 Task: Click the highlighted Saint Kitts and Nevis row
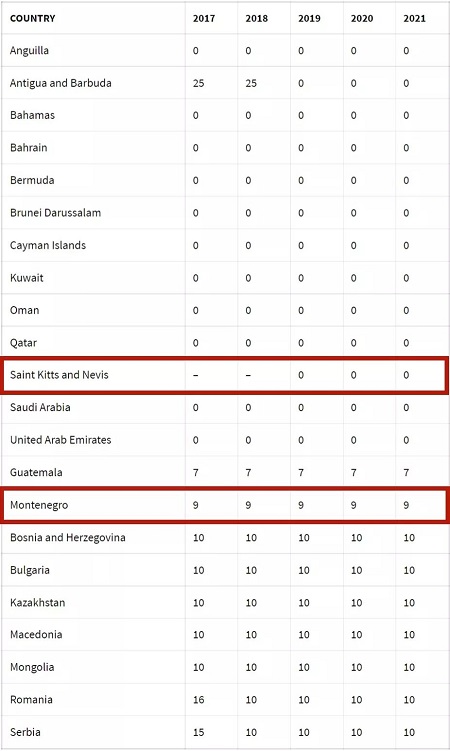click(225, 375)
